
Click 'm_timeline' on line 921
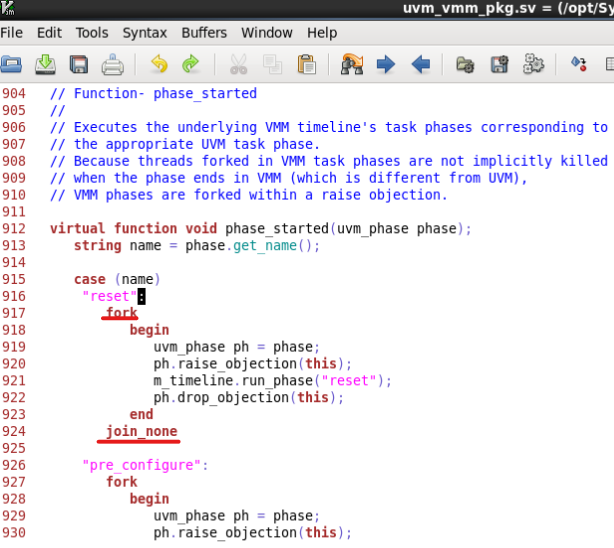[193, 381]
